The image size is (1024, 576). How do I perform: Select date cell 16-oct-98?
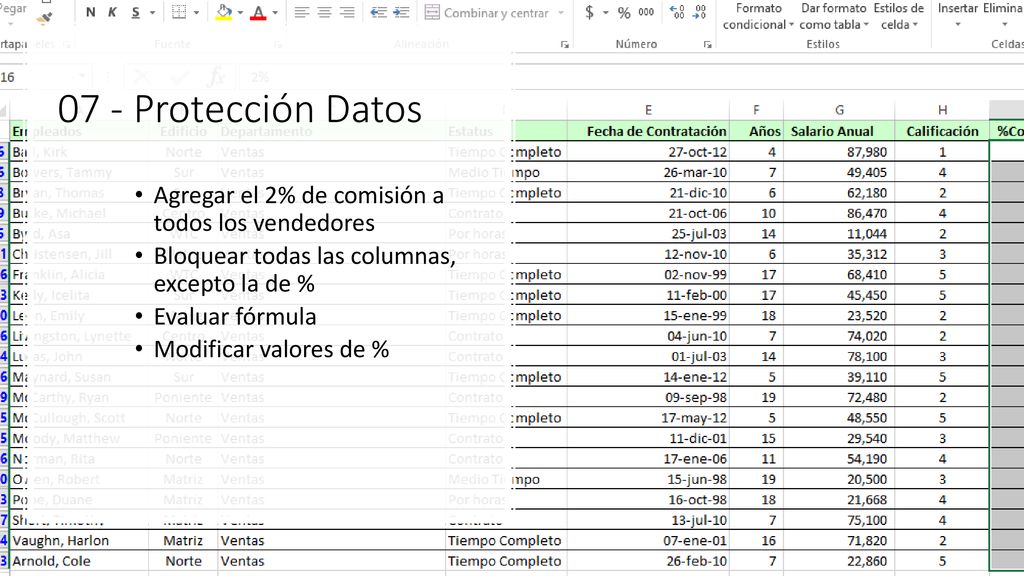point(648,500)
